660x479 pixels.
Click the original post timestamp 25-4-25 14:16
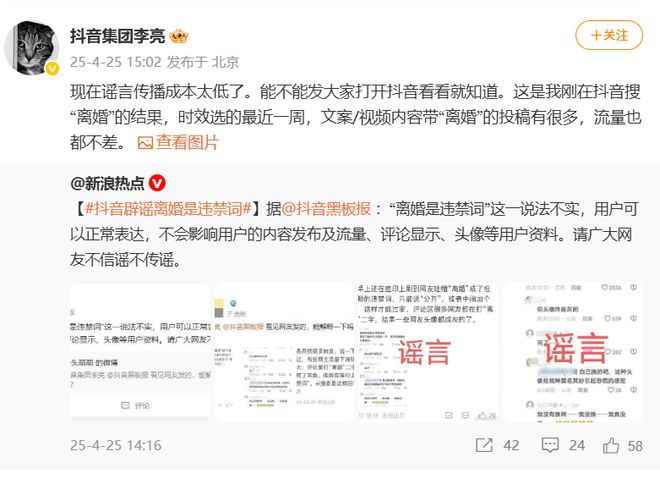(x=116, y=445)
